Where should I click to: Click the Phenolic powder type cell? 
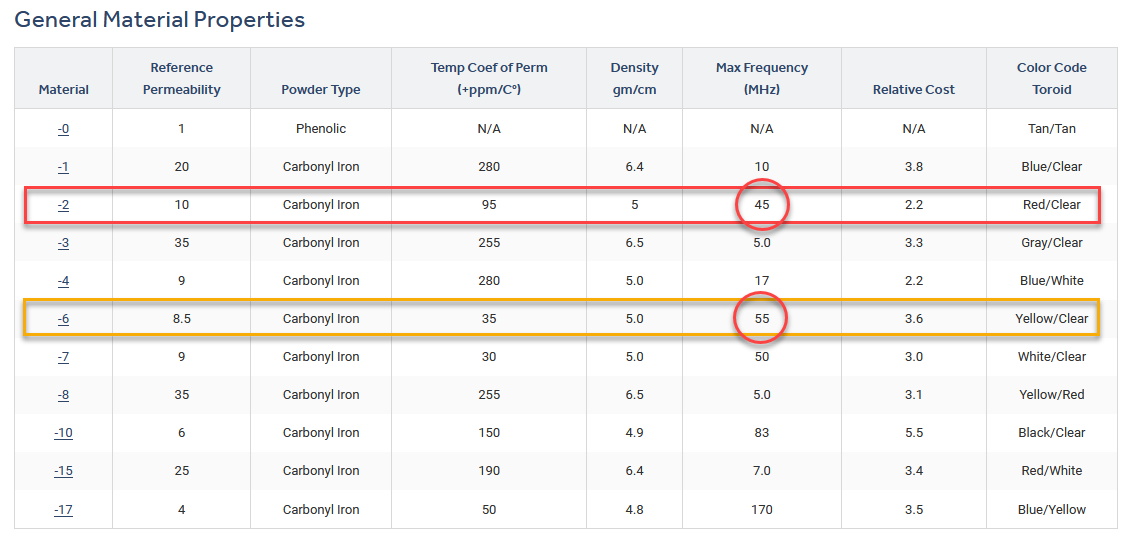click(321, 129)
